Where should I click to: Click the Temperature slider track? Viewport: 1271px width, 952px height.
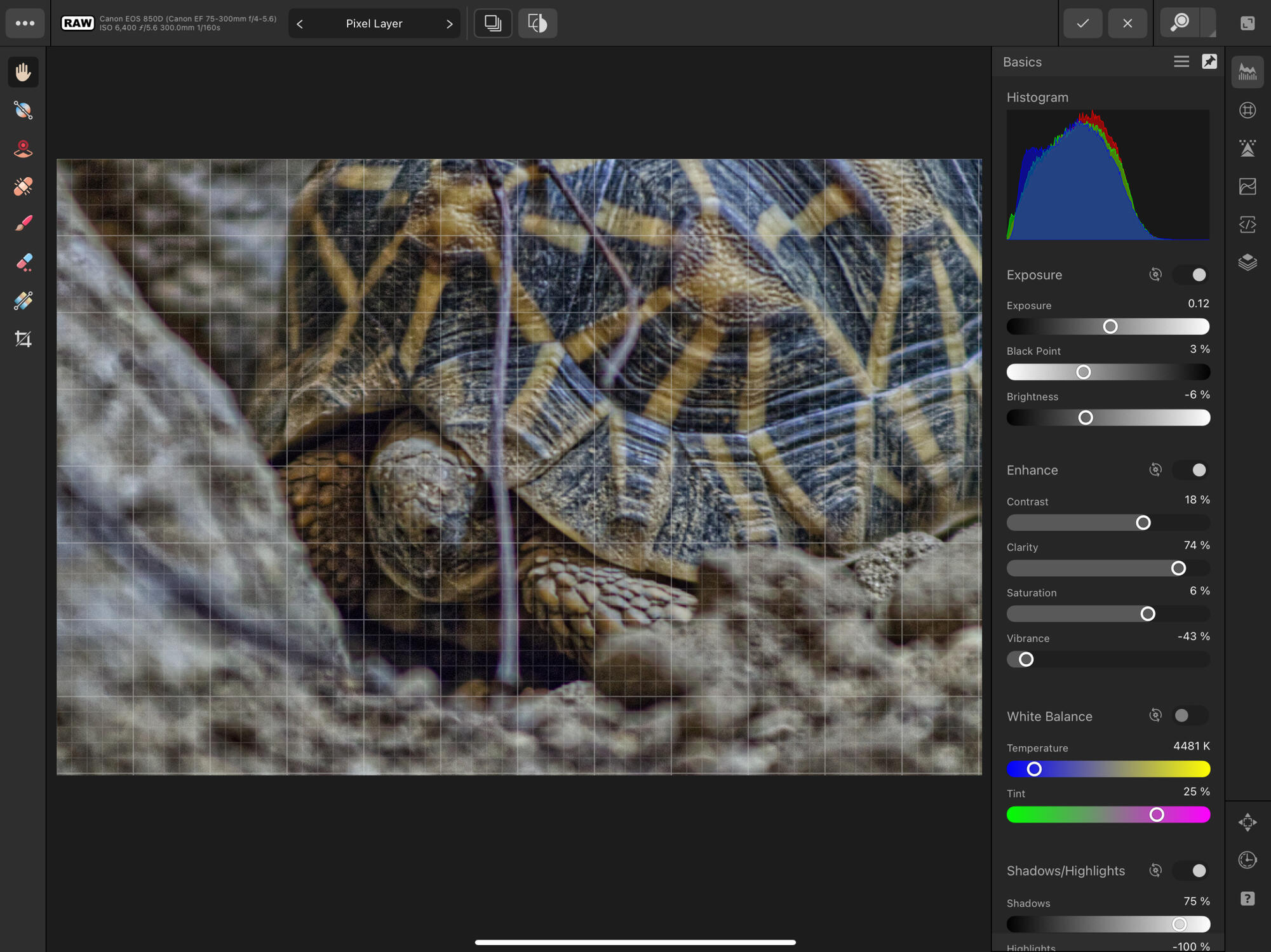tap(1118, 769)
